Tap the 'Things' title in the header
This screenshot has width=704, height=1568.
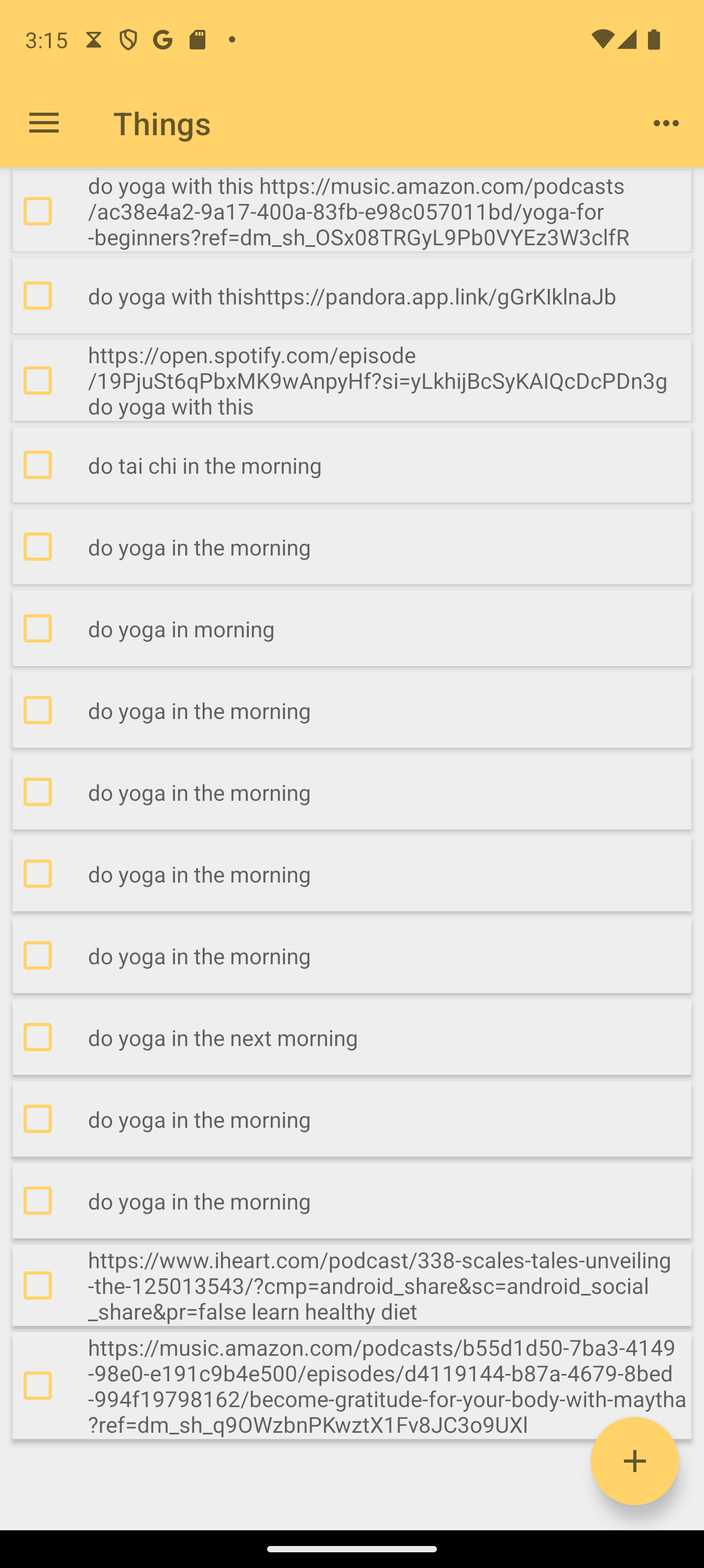click(x=162, y=124)
